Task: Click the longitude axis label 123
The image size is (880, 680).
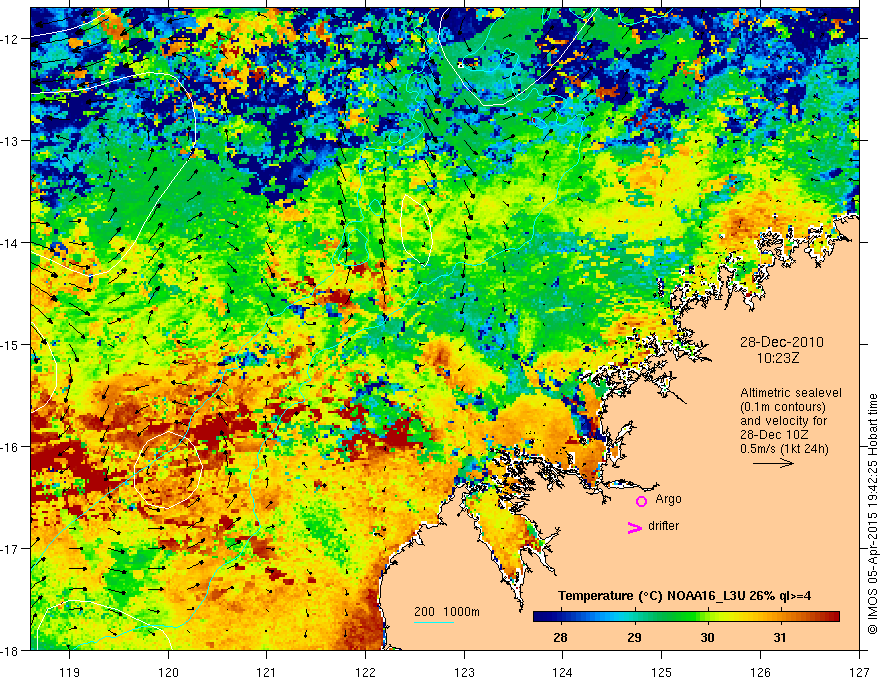Action: click(x=464, y=672)
